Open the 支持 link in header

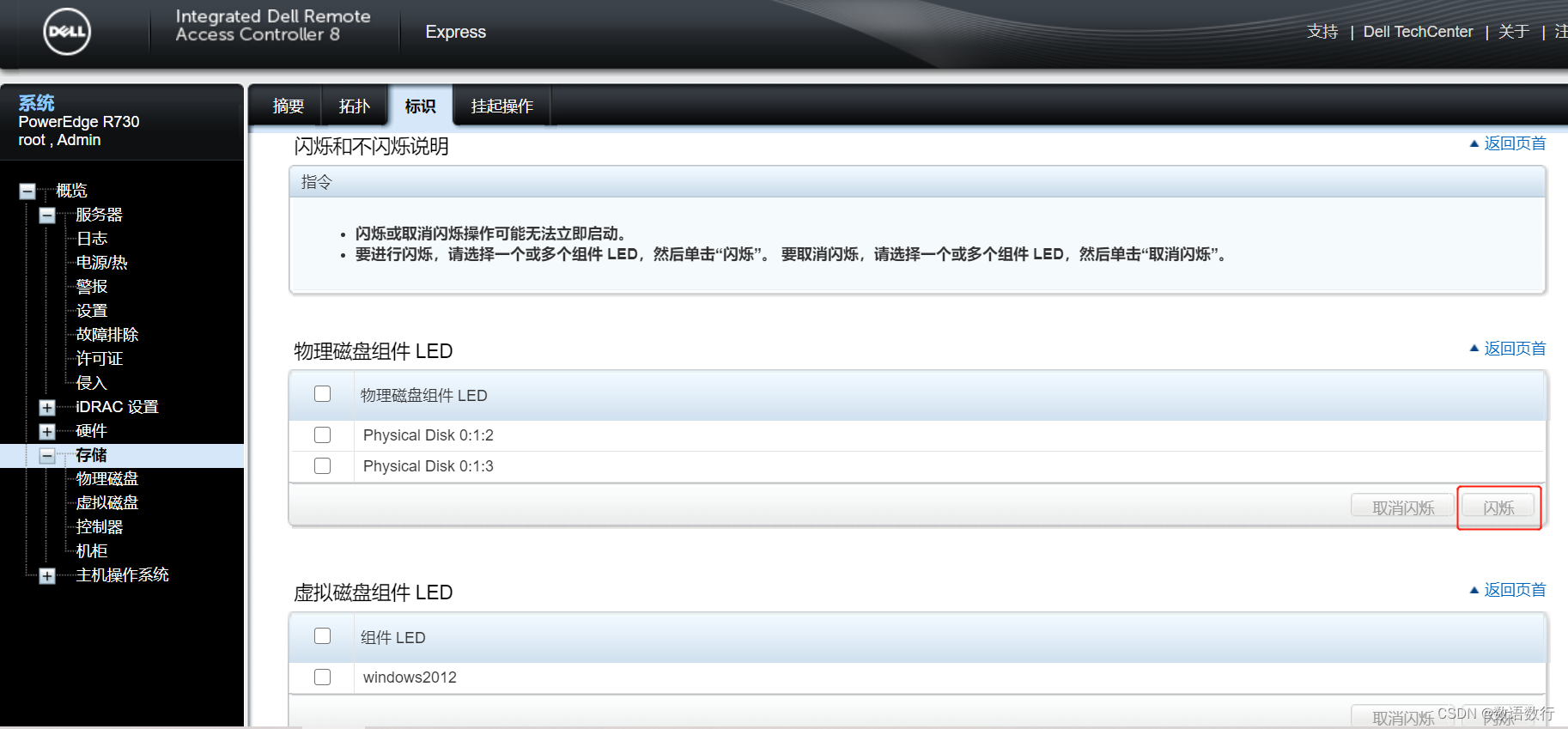tap(1322, 32)
